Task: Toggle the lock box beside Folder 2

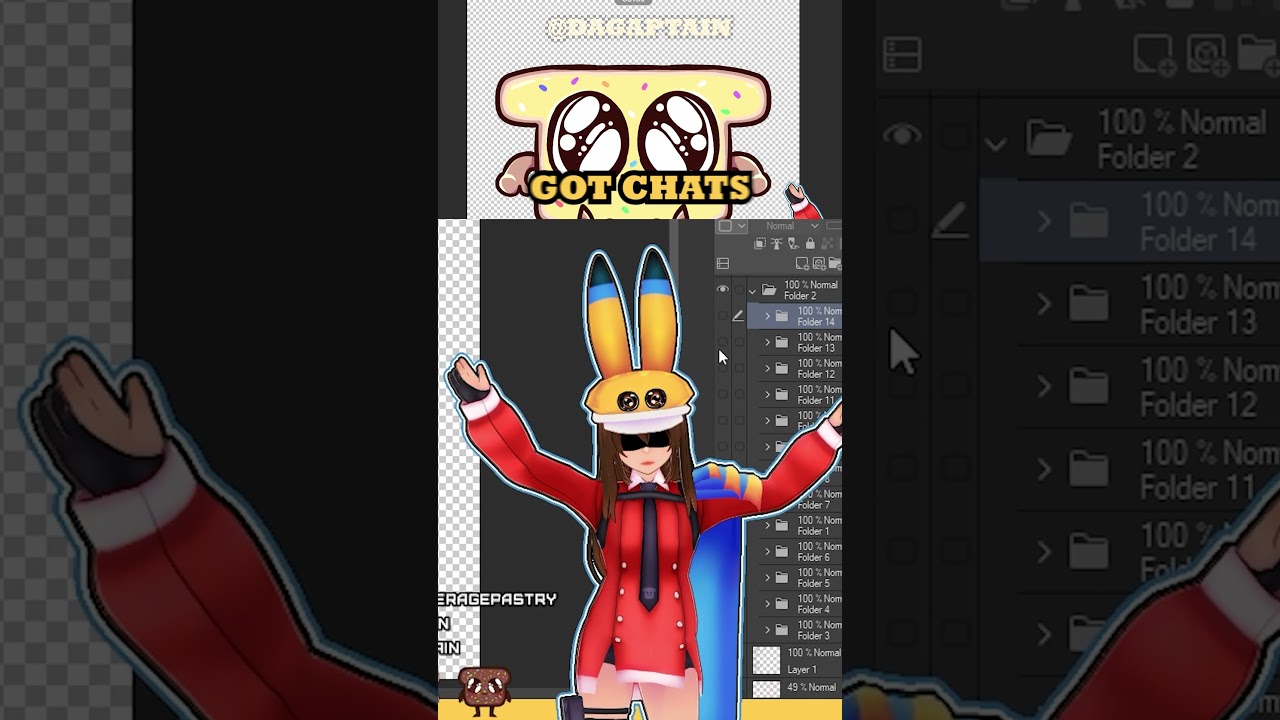Action: (739, 290)
